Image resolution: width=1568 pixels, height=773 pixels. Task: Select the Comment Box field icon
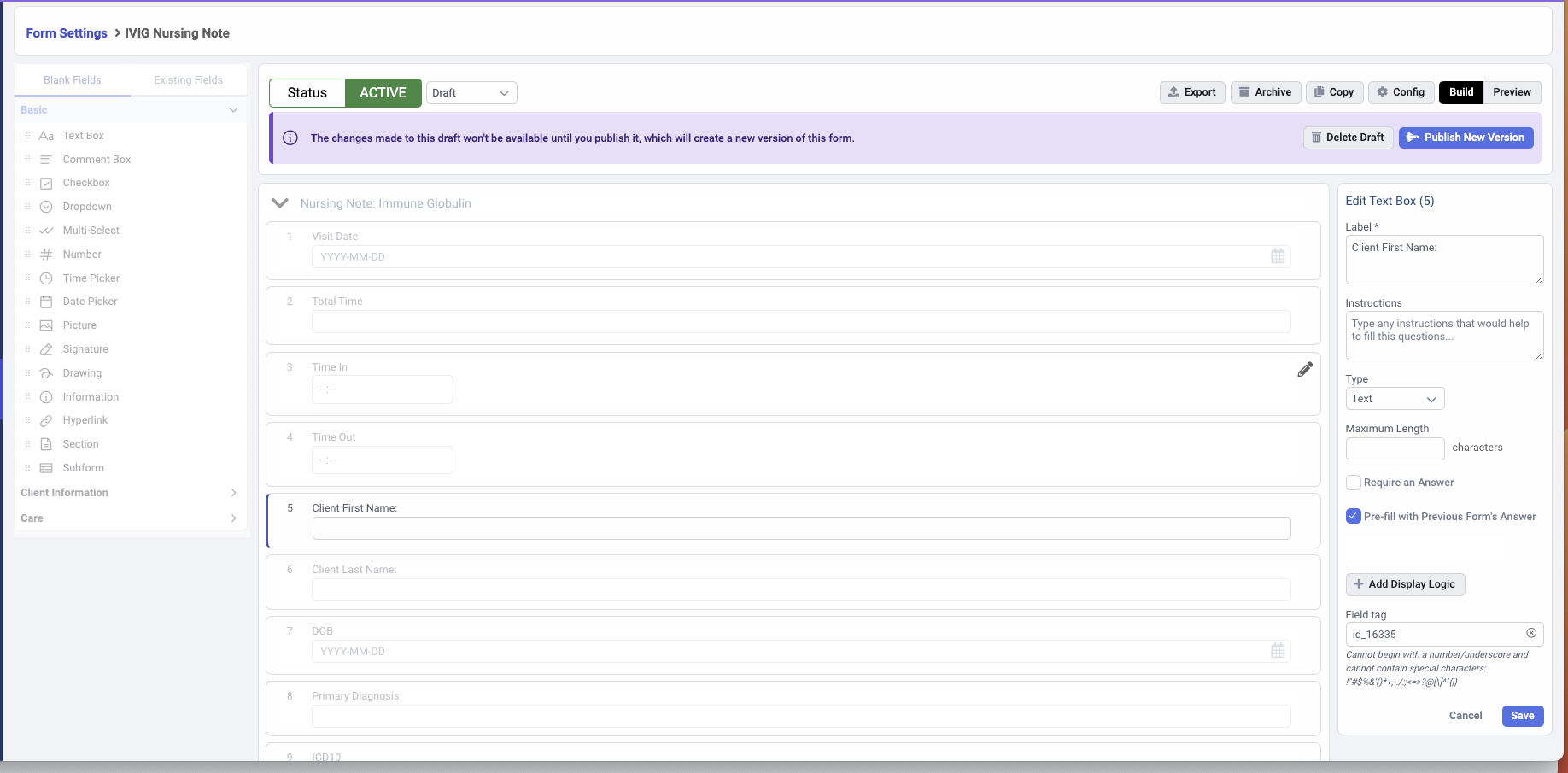click(46, 160)
